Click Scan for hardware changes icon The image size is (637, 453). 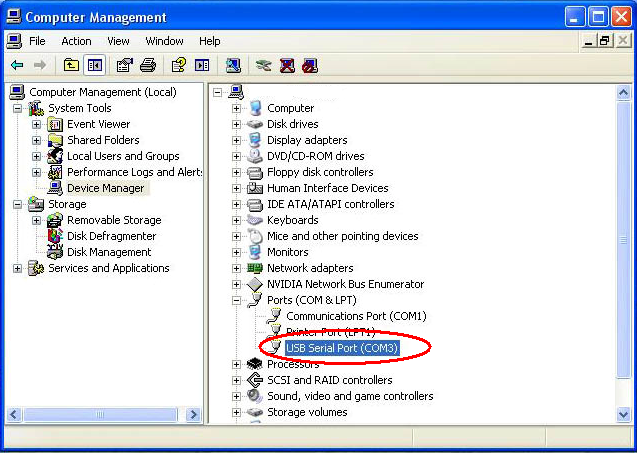point(233,65)
